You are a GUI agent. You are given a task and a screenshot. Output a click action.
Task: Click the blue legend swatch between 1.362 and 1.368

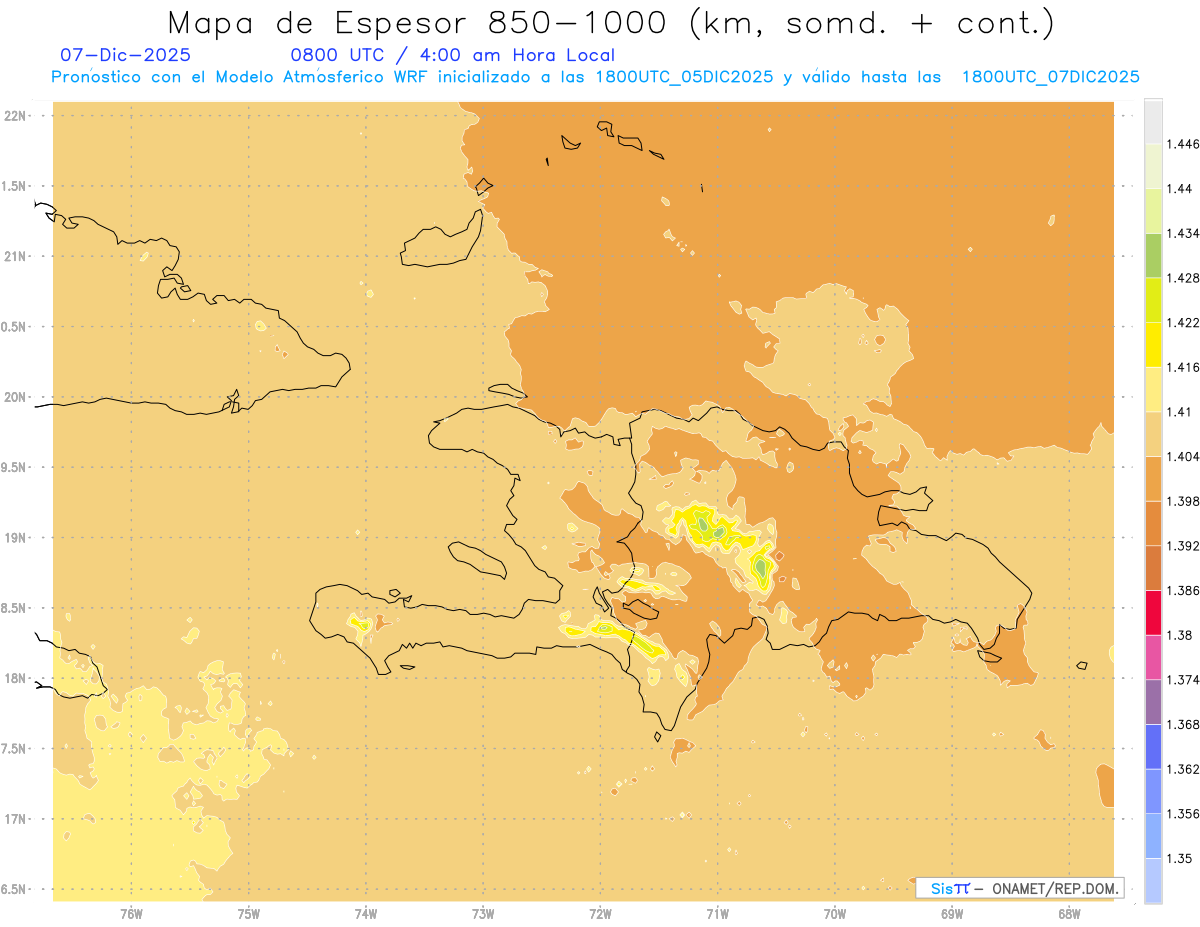pos(1153,747)
